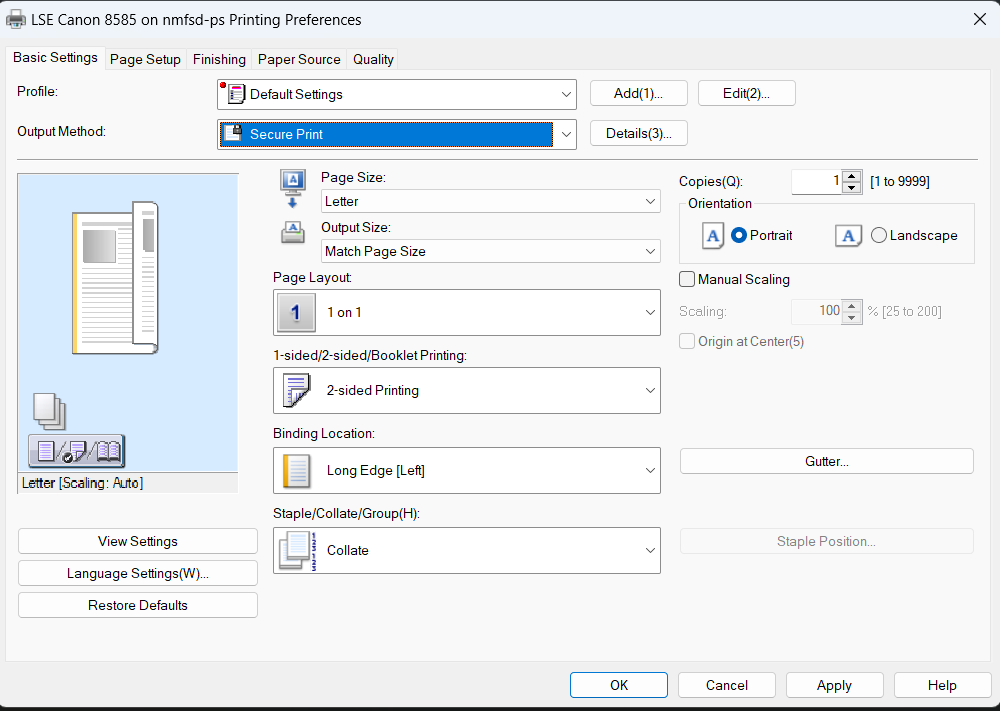Increase copies with the up arrow
This screenshot has width=1000, height=711.
pos(852,176)
